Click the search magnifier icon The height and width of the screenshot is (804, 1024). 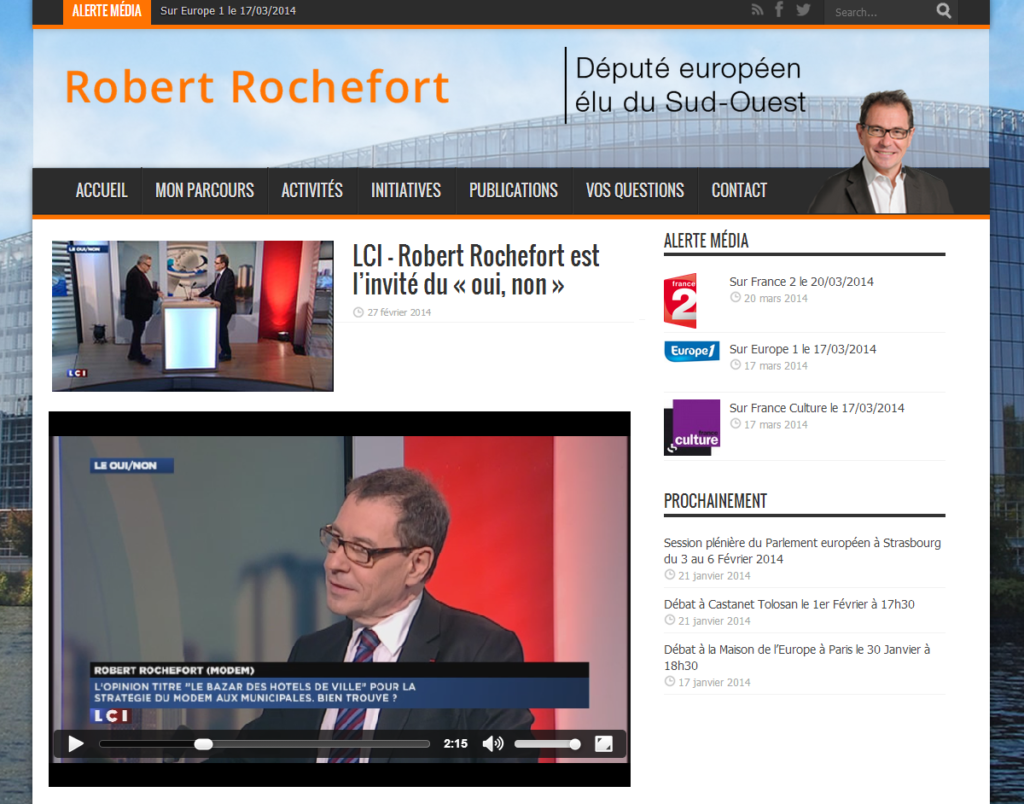coord(944,11)
